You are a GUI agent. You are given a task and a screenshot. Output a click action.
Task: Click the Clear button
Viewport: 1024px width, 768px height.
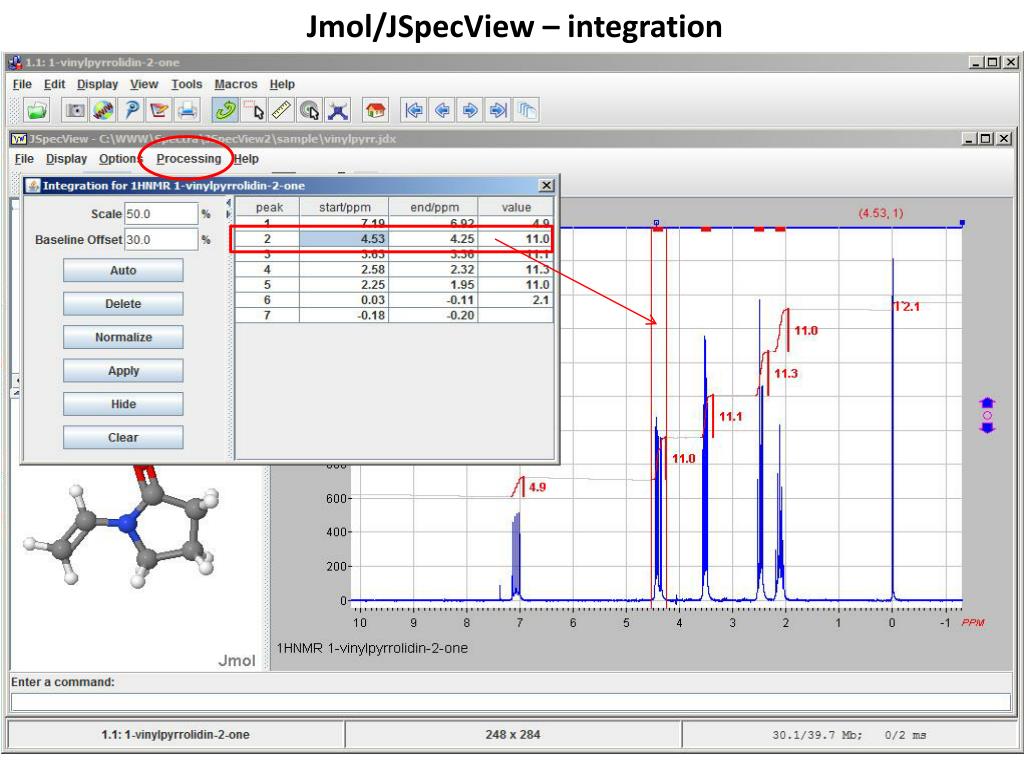coord(123,438)
